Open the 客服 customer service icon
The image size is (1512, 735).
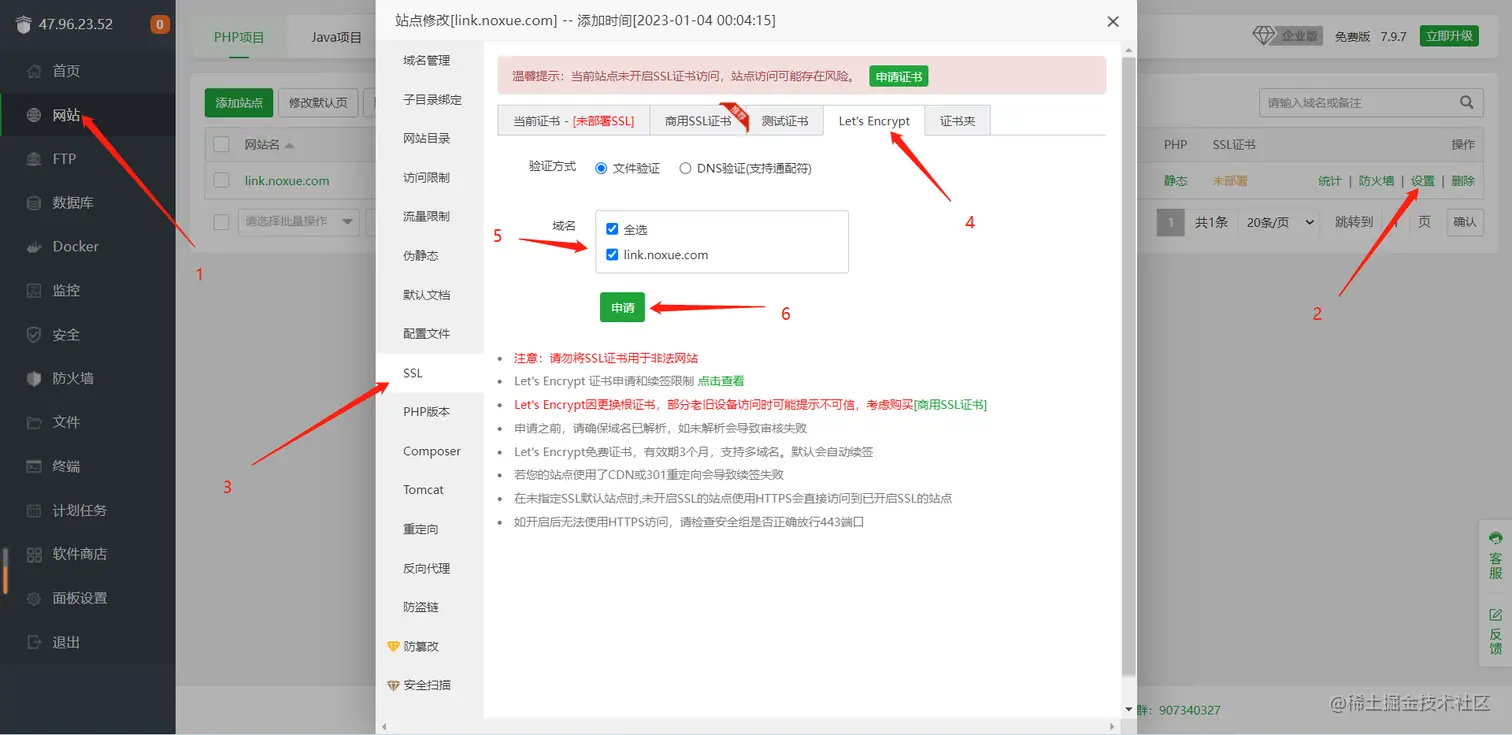click(x=1496, y=538)
